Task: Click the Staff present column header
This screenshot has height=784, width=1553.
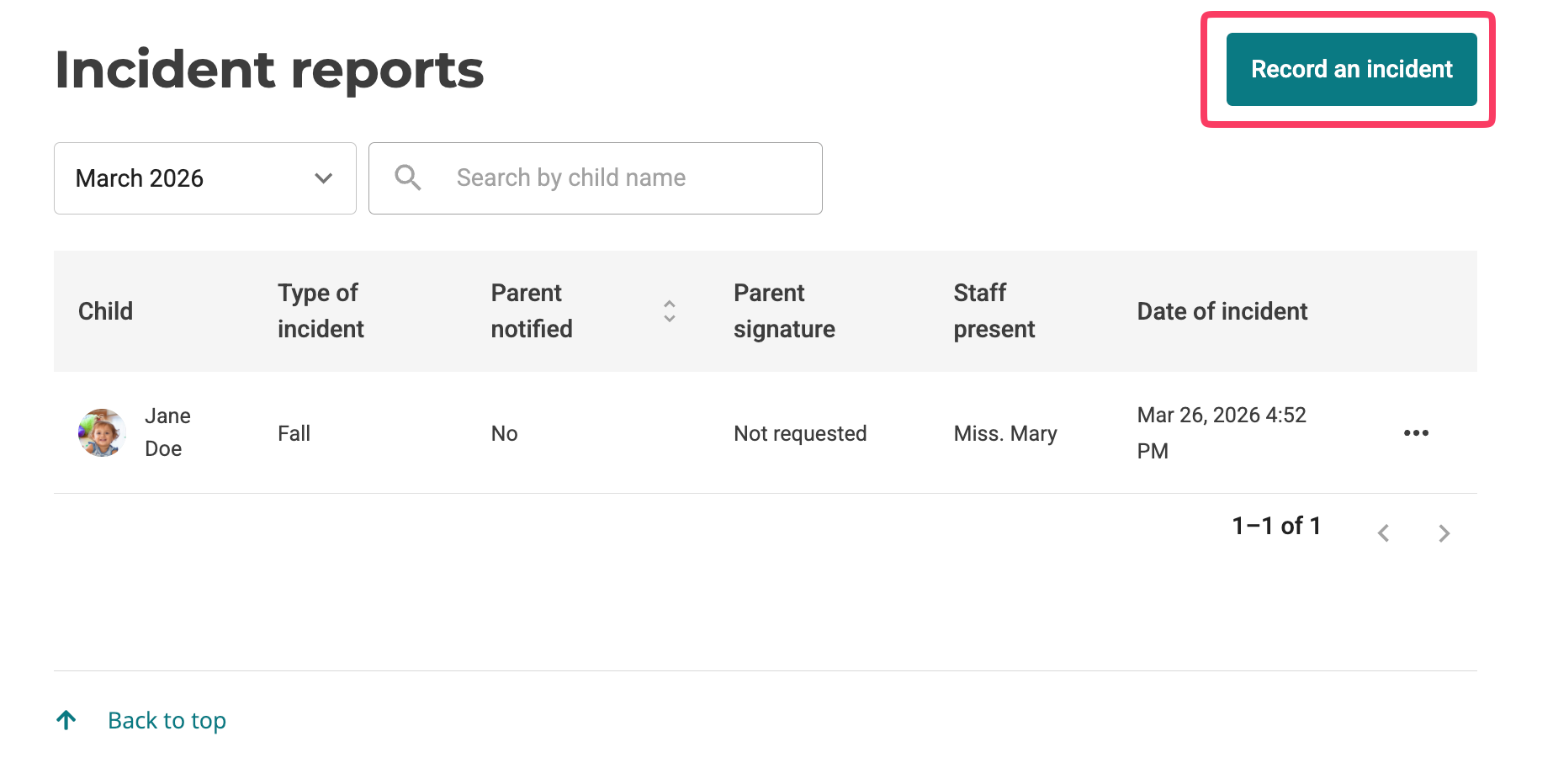Action: click(x=994, y=311)
